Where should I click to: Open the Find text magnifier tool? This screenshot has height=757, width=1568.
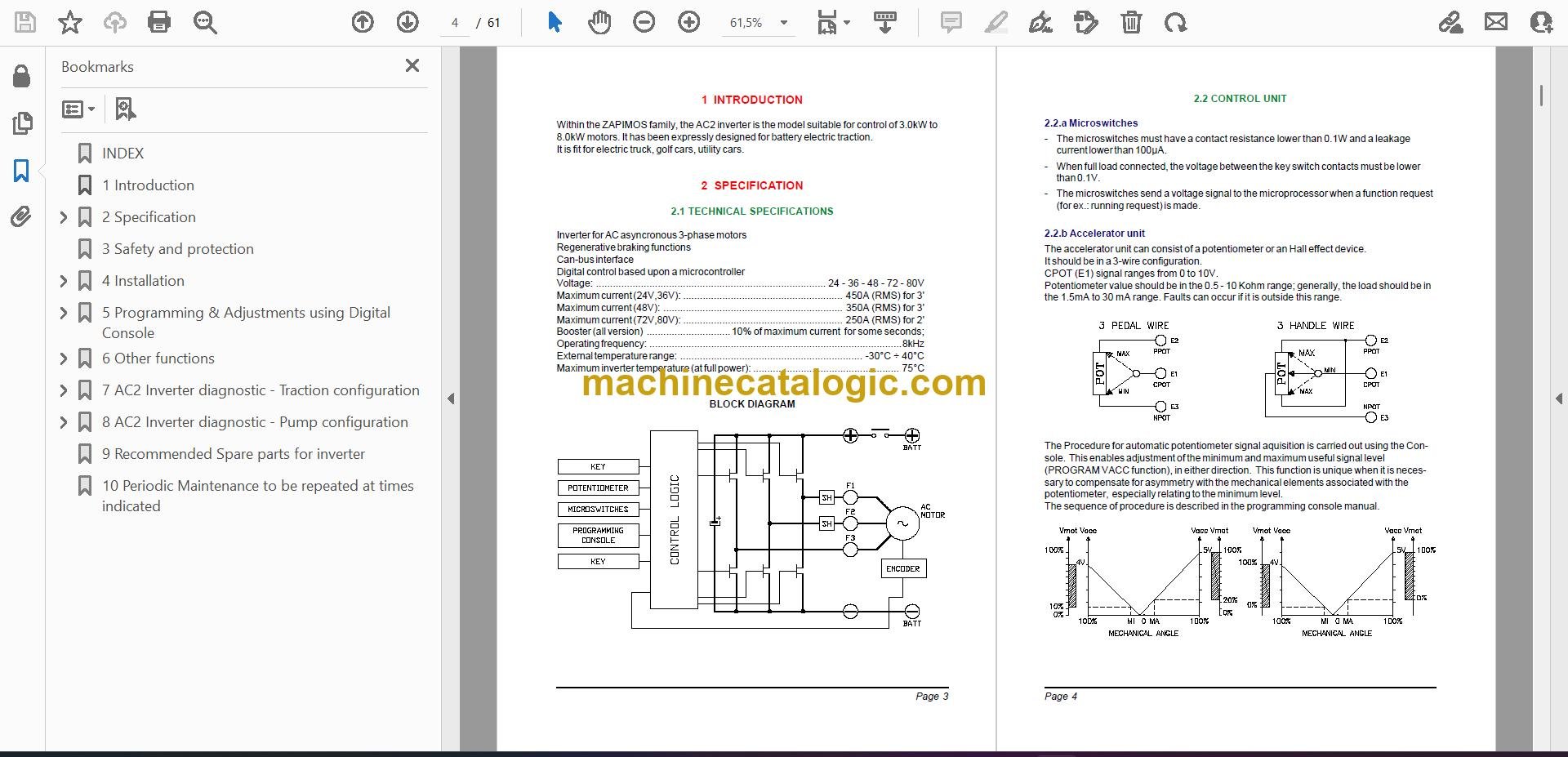coord(205,23)
